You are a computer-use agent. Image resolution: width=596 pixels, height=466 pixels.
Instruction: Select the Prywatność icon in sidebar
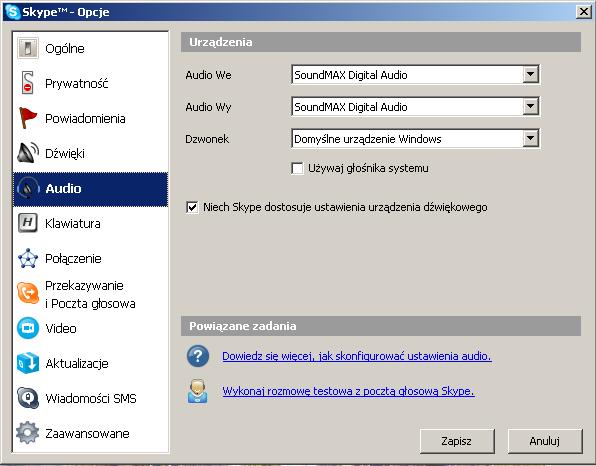[27, 82]
